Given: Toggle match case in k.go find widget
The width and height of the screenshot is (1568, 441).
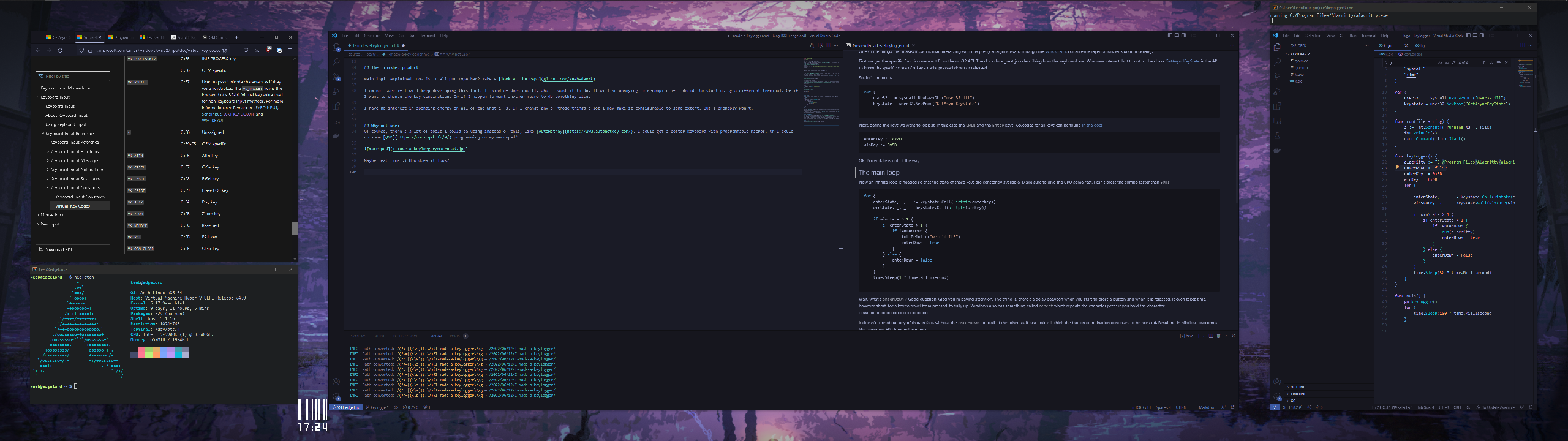Looking at the screenshot, I should click(x=1440, y=62).
